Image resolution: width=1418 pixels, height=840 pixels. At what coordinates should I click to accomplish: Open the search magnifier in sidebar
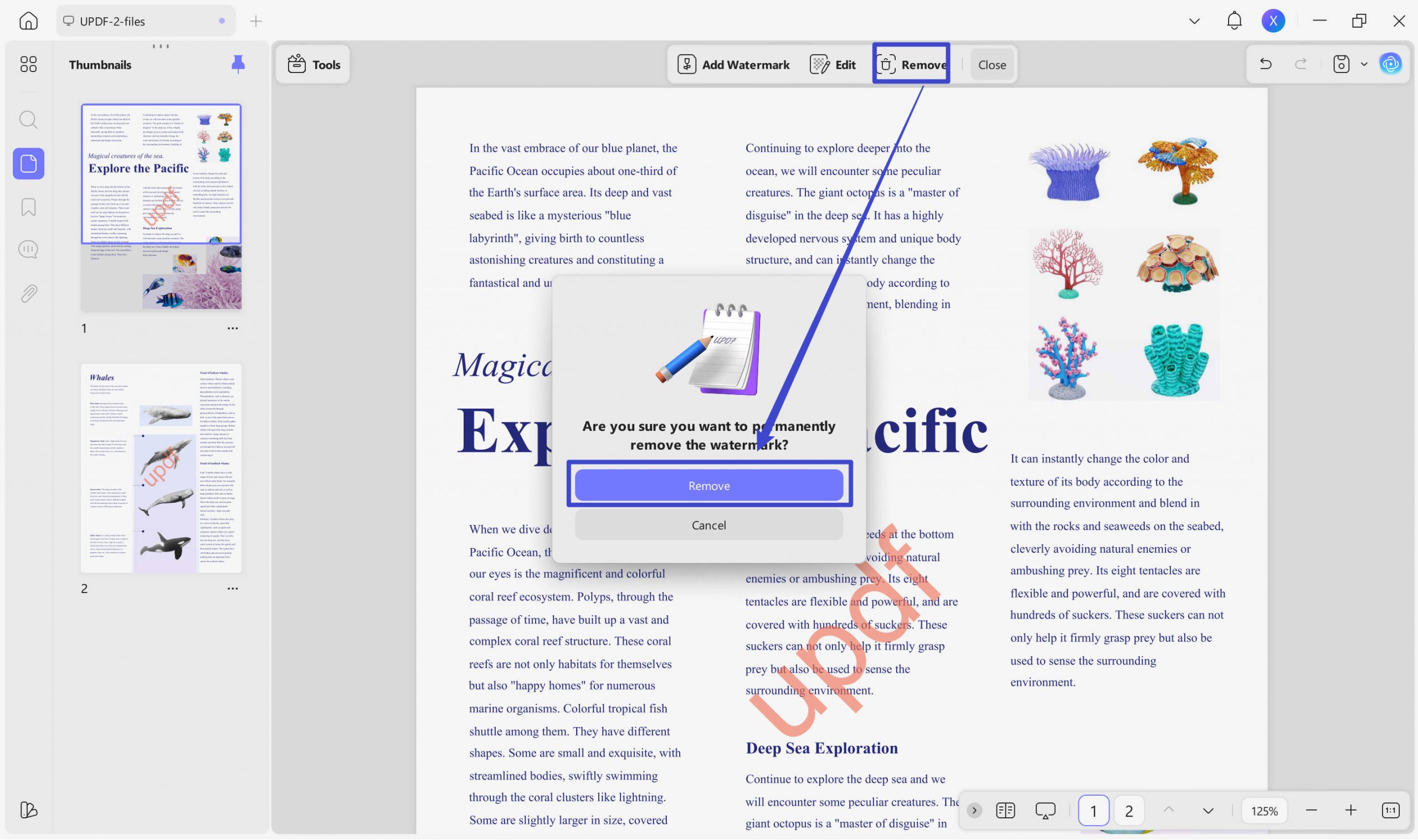click(28, 120)
